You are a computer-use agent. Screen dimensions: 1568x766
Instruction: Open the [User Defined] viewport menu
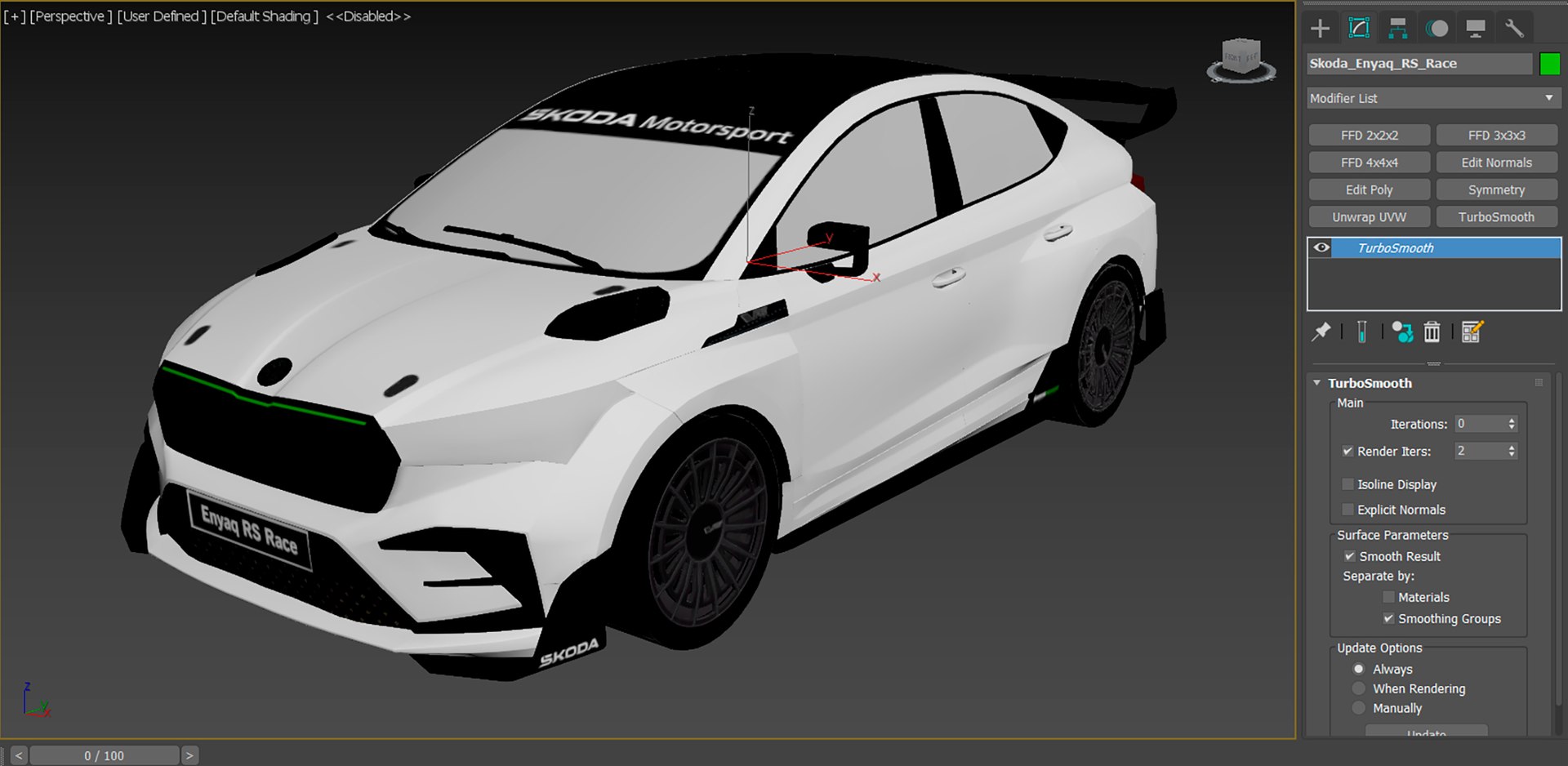(162, 16)
